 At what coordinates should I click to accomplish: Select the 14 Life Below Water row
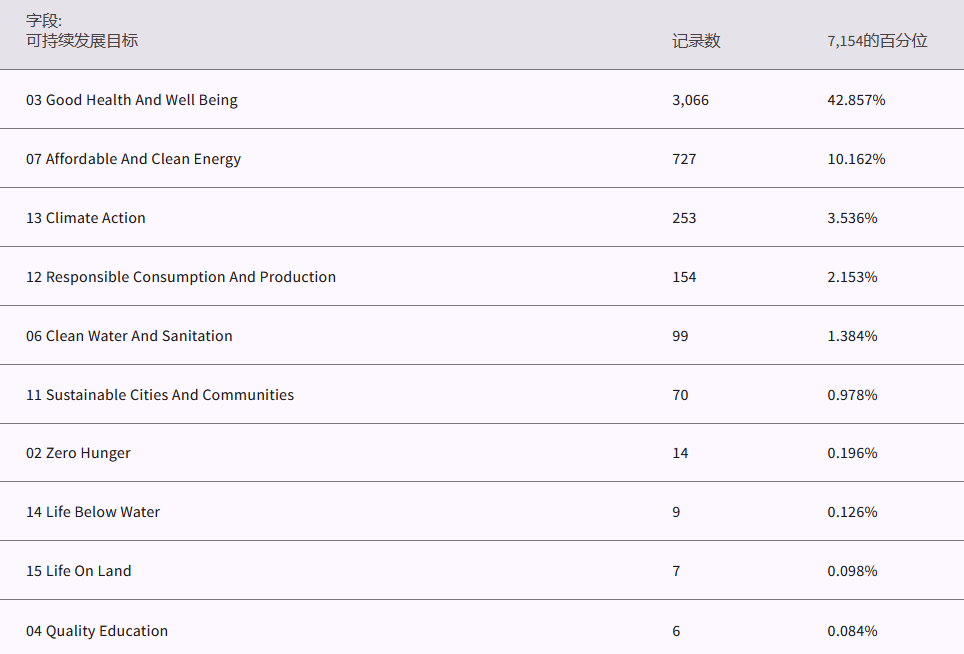pos(93,512)
